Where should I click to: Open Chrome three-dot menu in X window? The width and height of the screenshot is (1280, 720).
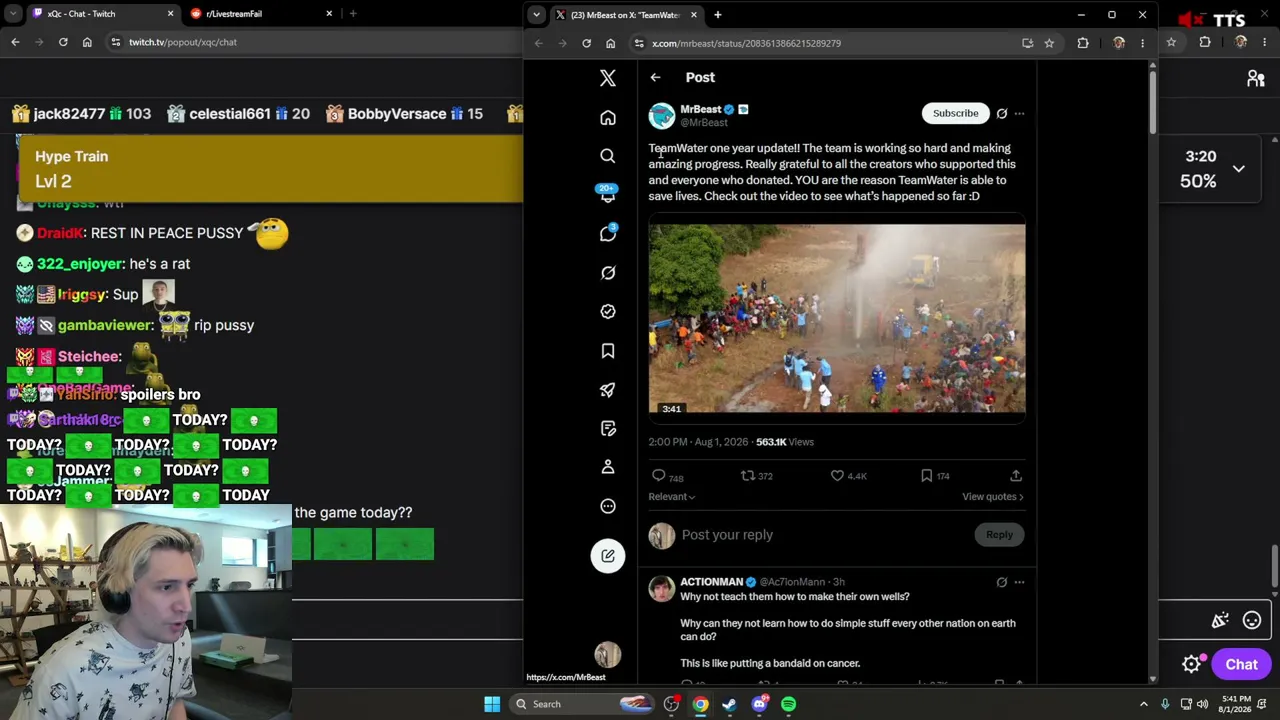click(1142, 43)
